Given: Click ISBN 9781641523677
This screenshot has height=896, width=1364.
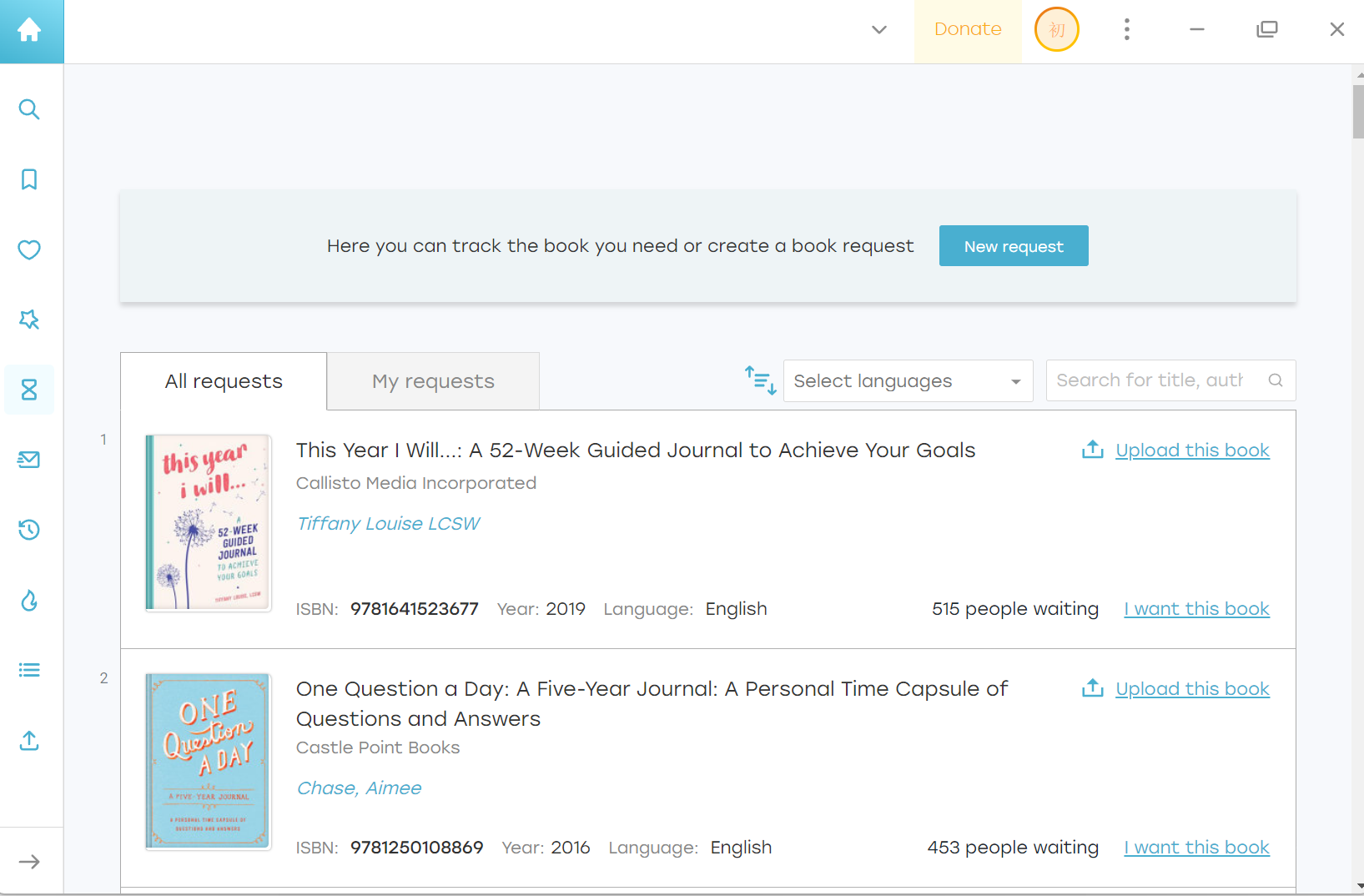Looking at the screenshot, I should (x=415, y=609).
